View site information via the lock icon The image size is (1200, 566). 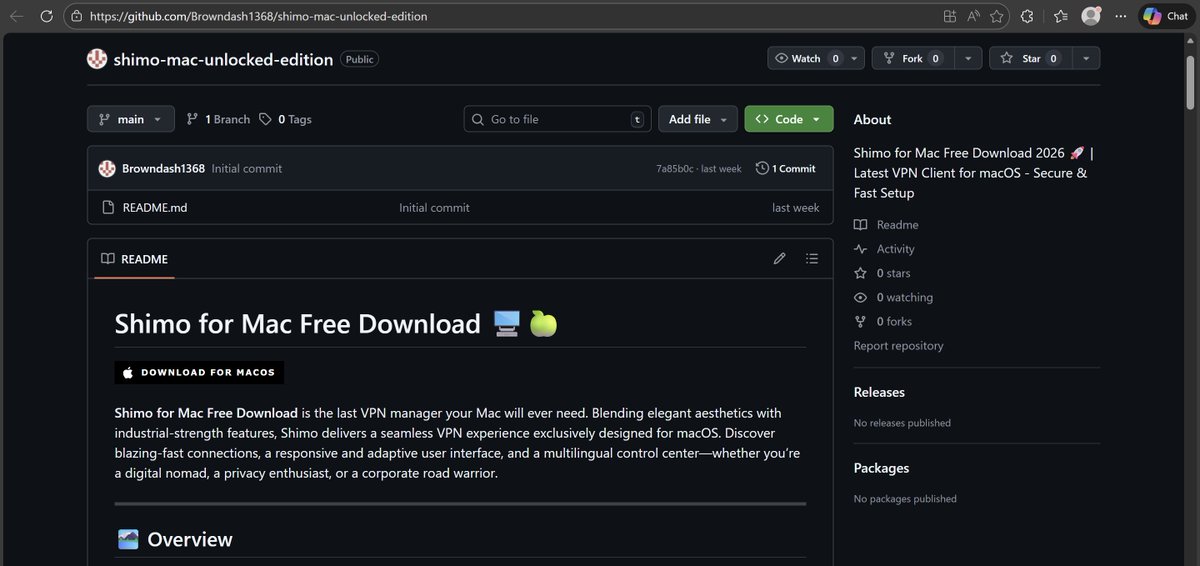click(76, 16)
